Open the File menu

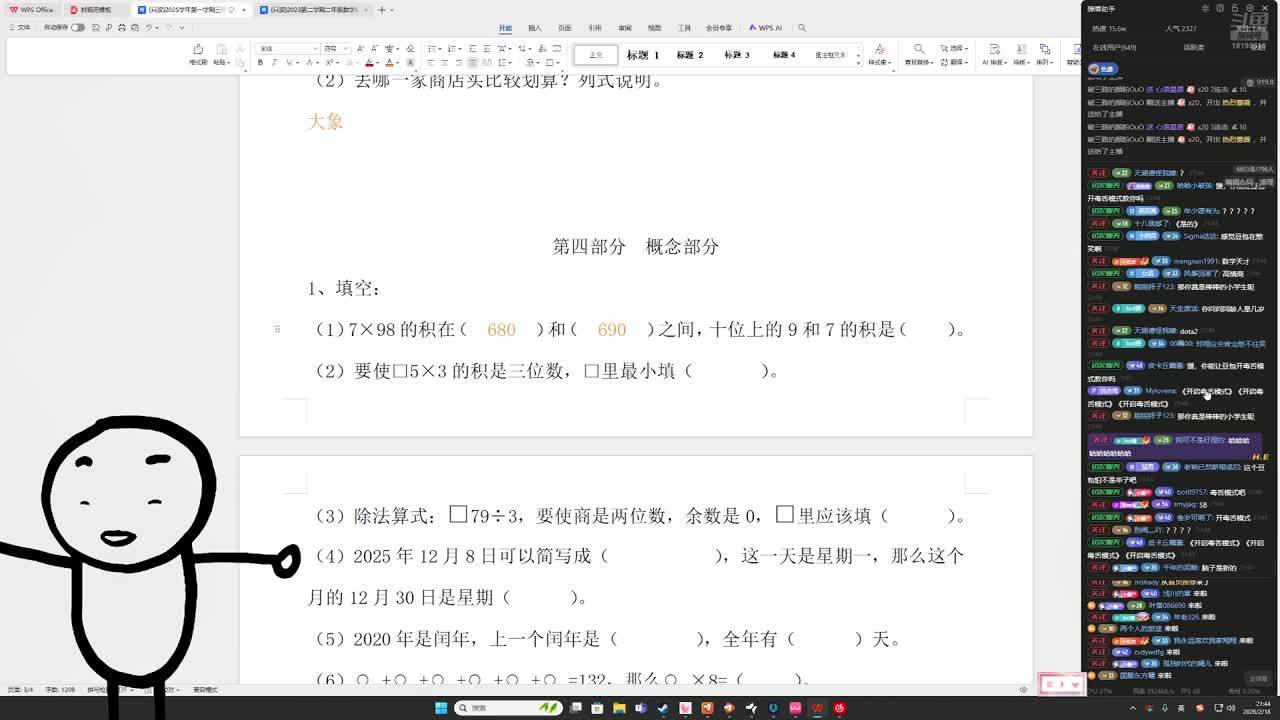click(19, 28)
